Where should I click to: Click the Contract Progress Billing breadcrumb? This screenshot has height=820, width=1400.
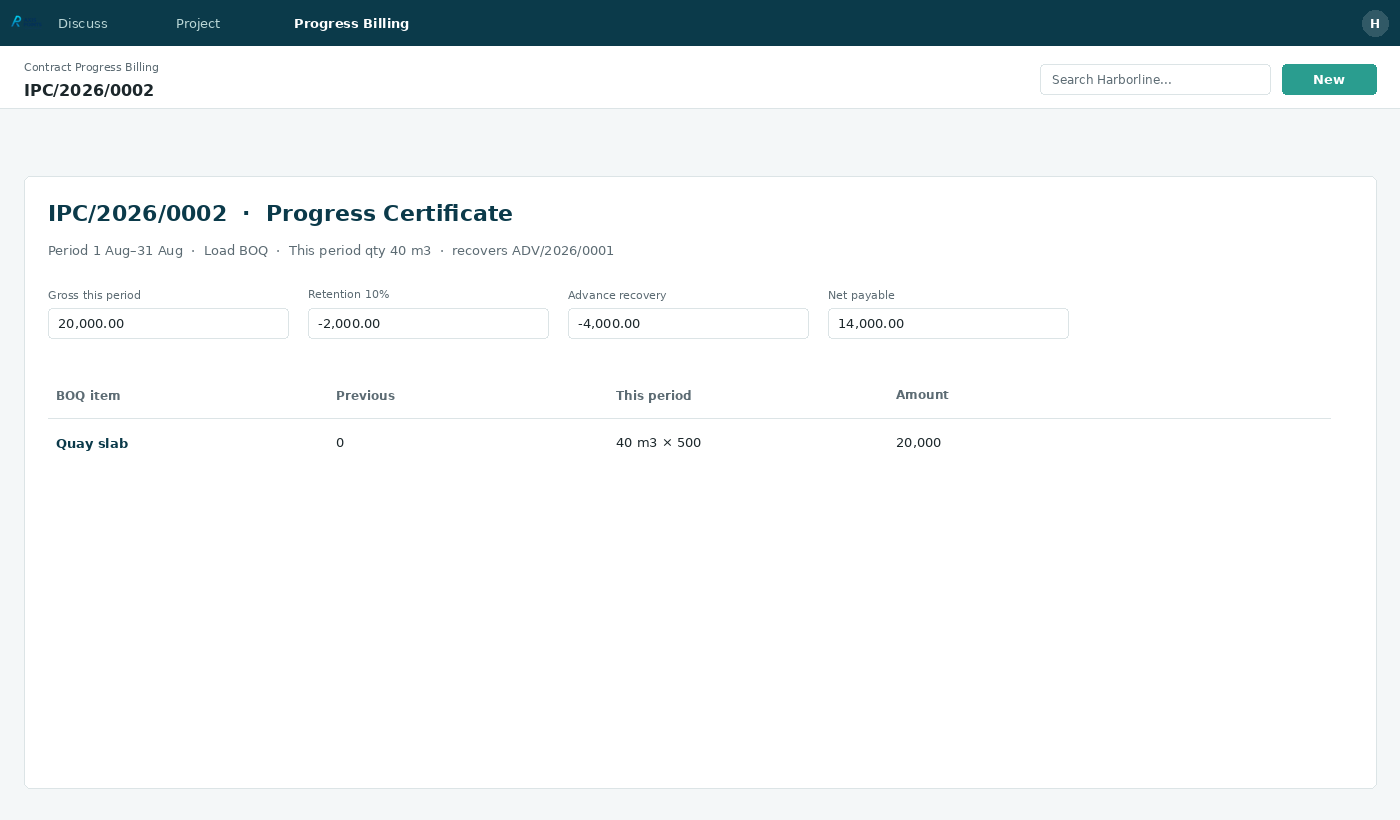point(91,67)
